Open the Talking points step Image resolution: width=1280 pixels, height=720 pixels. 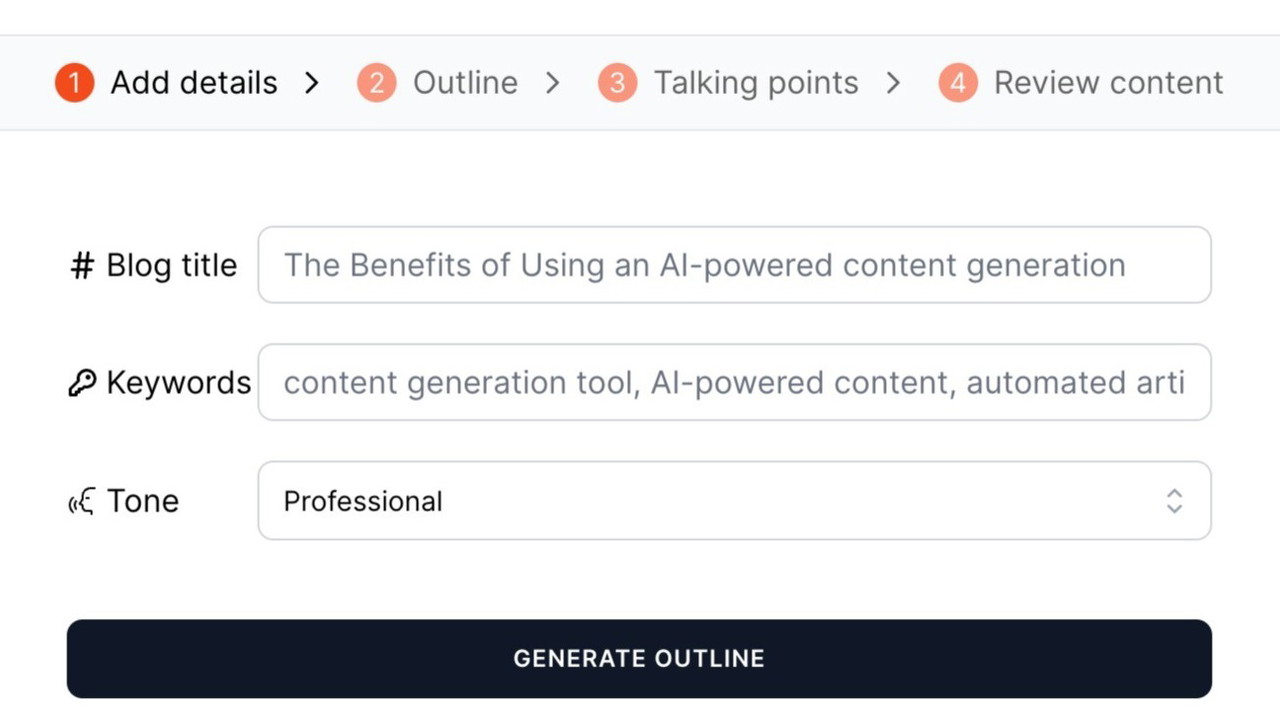point(756,83)
